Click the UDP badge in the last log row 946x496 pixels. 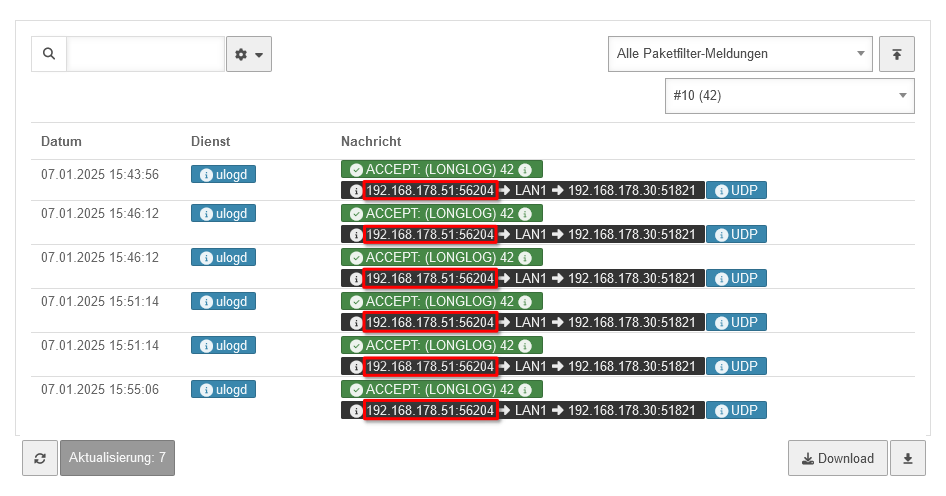click(x=736, y=410)
